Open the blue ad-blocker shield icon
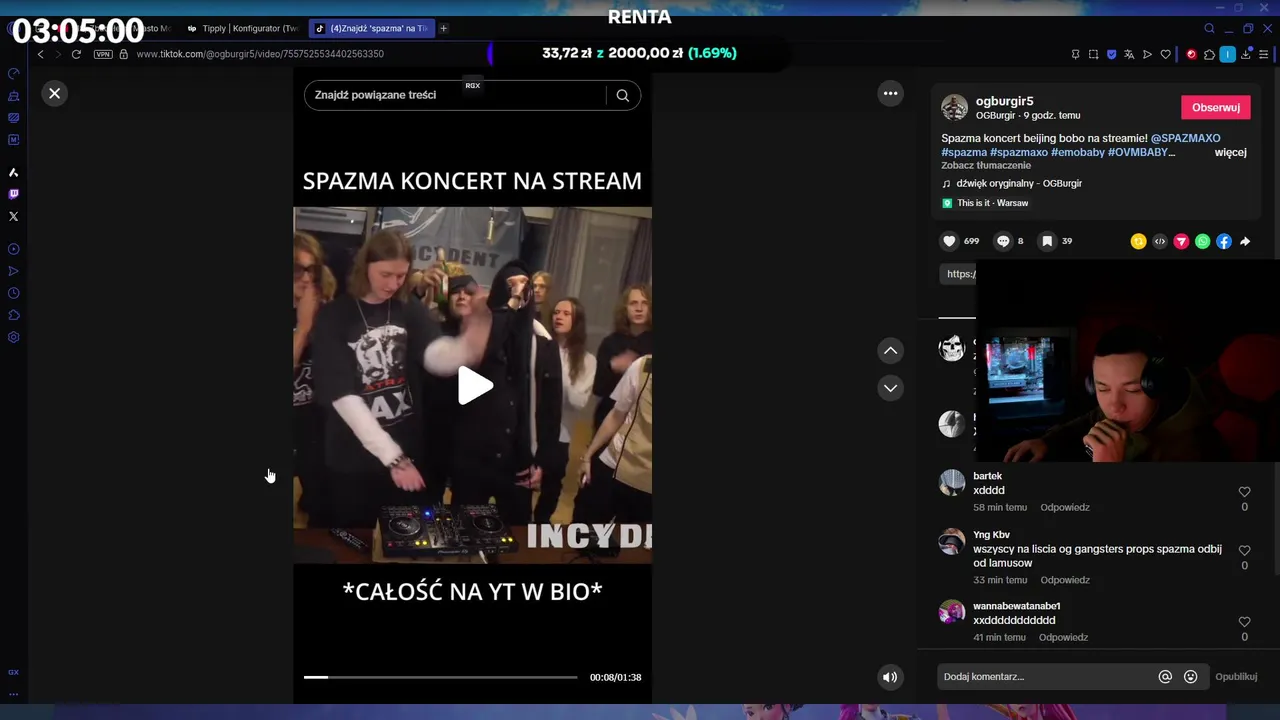Screen dimensions: 1280x720 pos(1111,54)
